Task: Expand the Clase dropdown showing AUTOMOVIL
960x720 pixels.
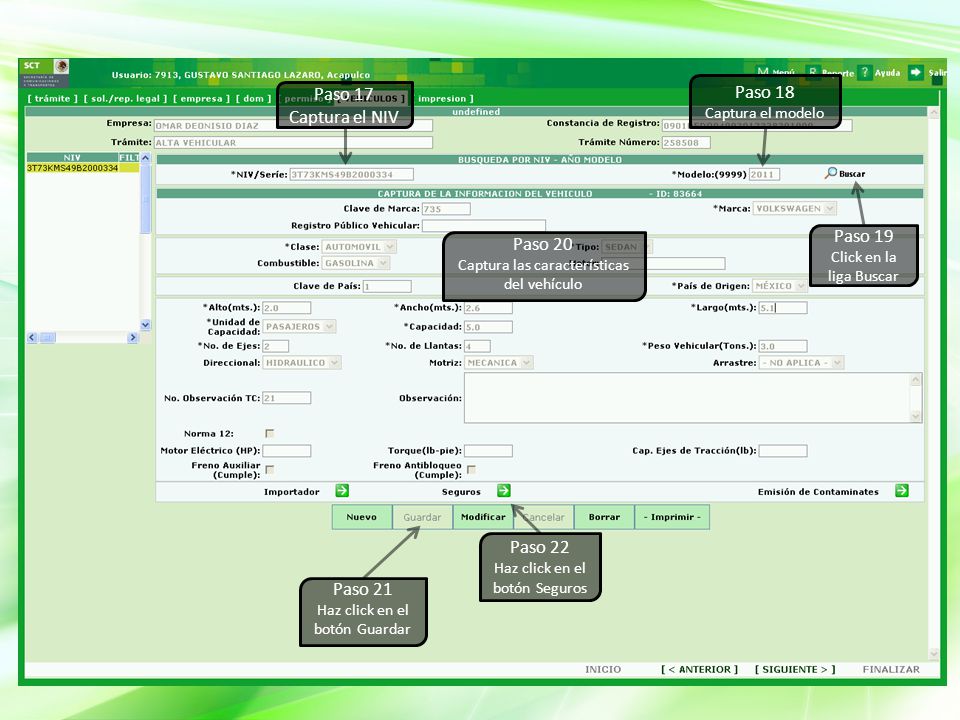Action: (359, 247)
